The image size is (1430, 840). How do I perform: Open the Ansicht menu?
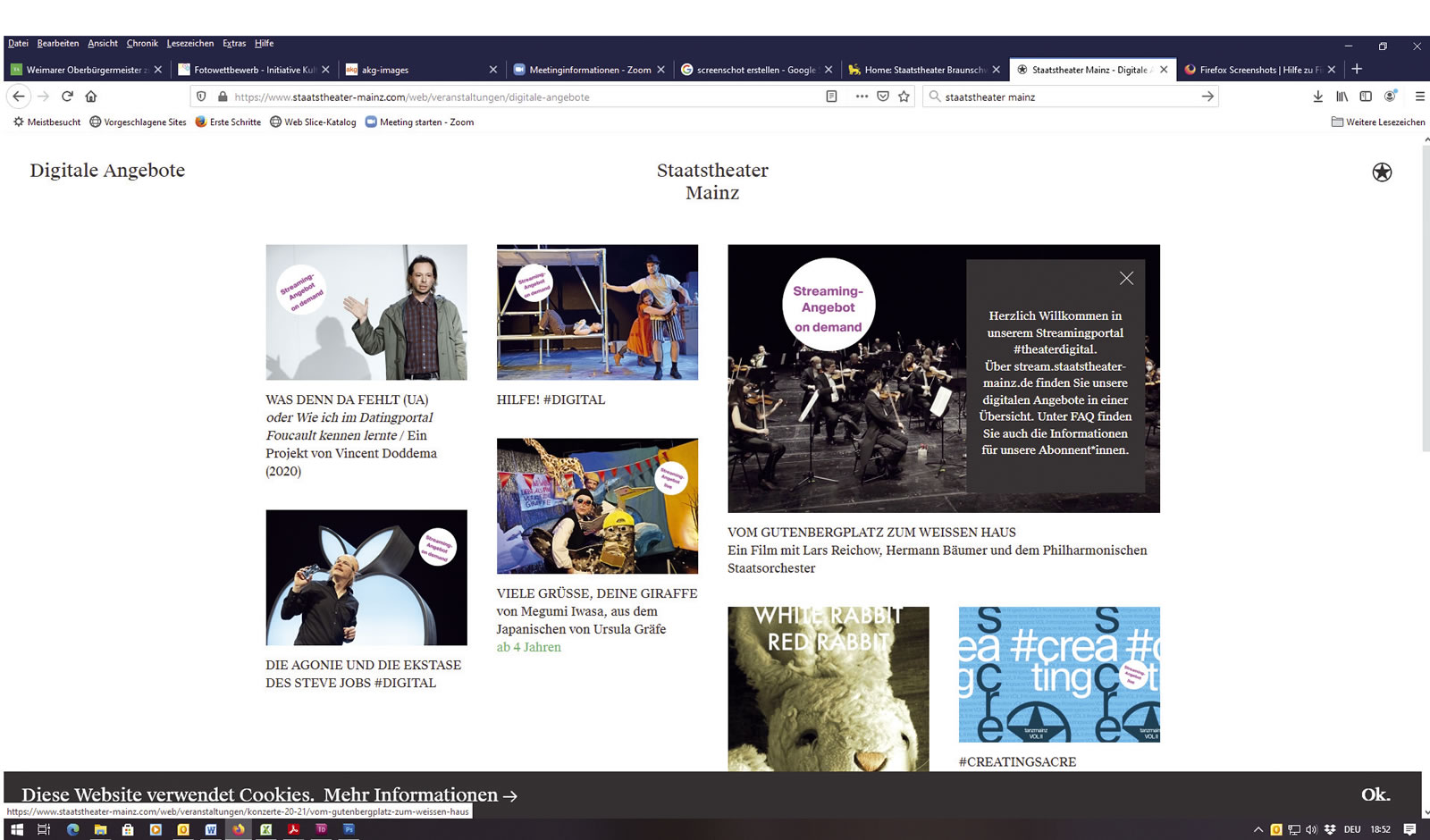coord(103,43)
